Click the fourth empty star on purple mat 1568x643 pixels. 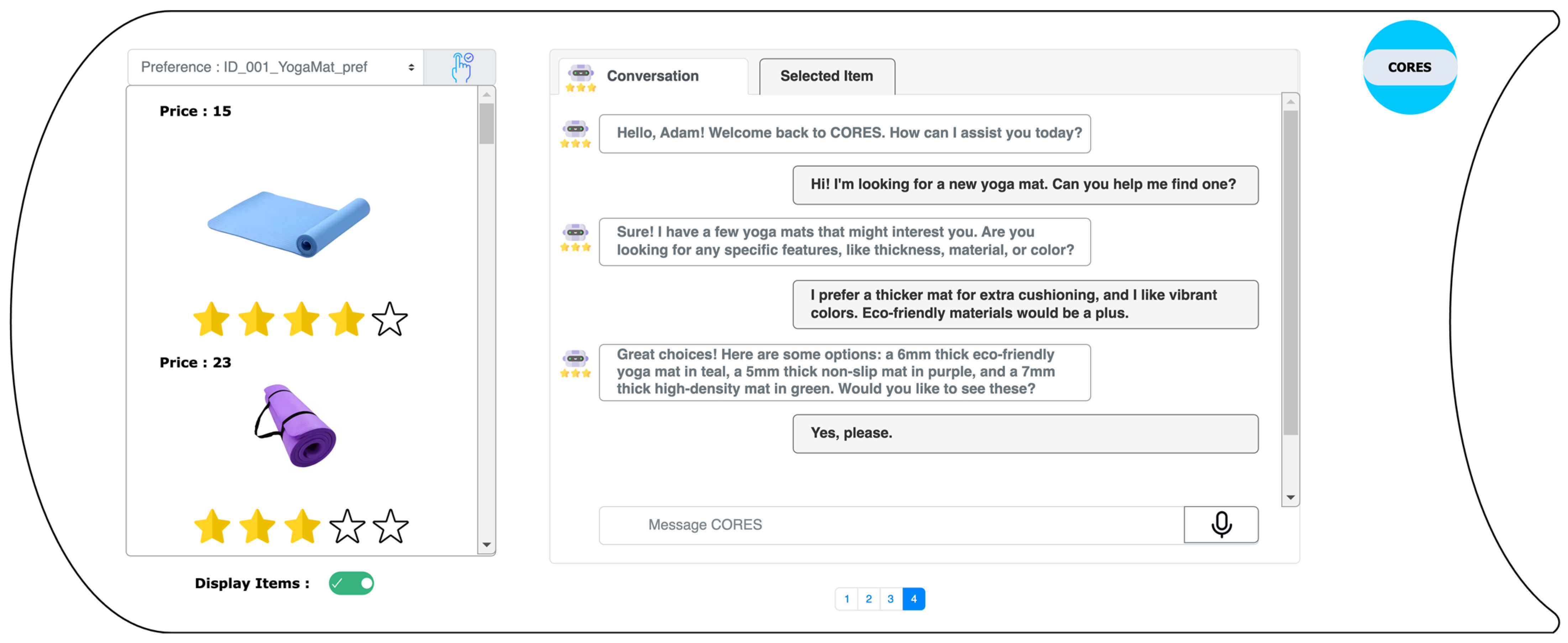[x=347, y=526]
